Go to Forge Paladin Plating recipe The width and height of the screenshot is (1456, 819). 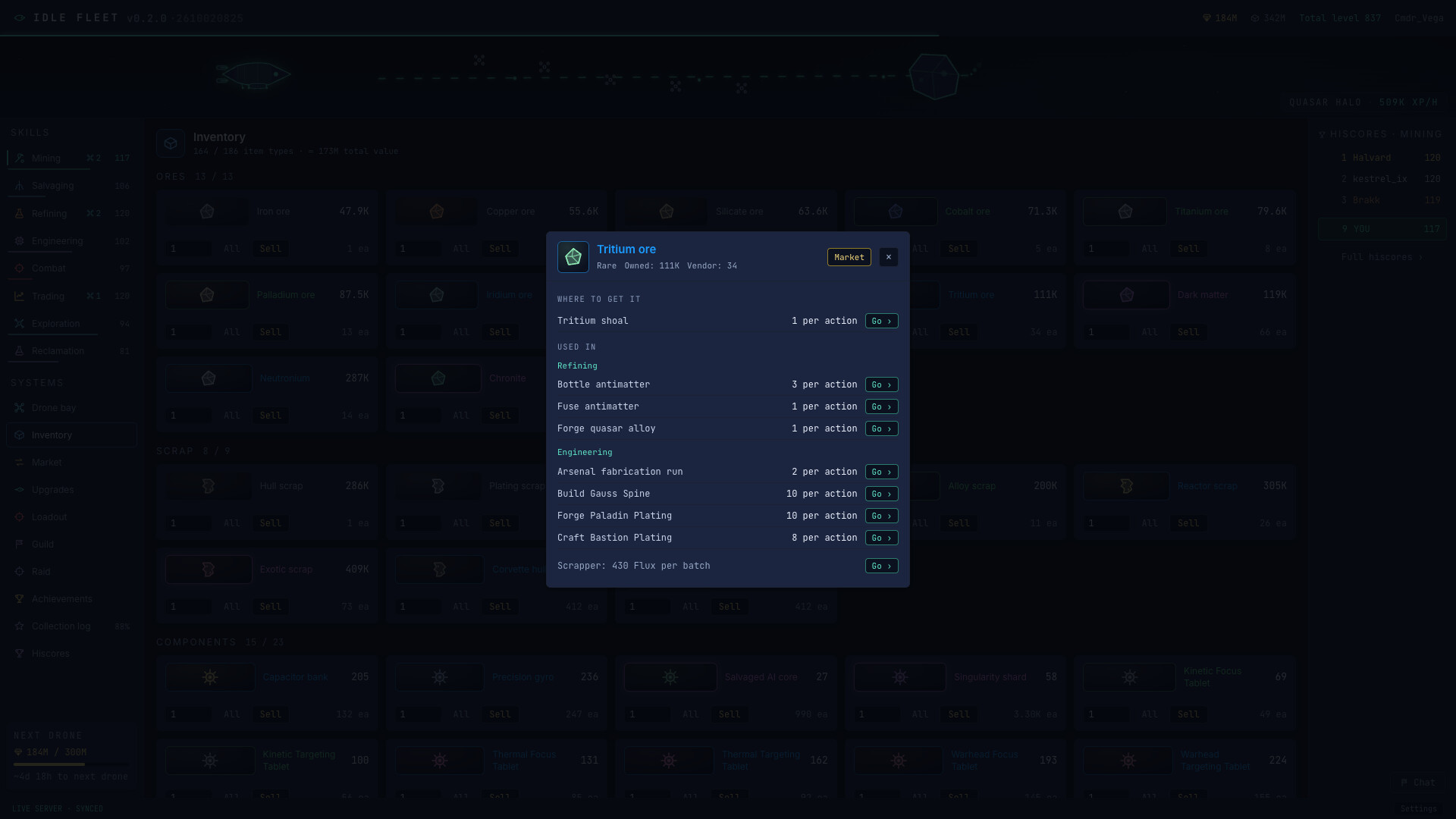(x=881, y=516)
